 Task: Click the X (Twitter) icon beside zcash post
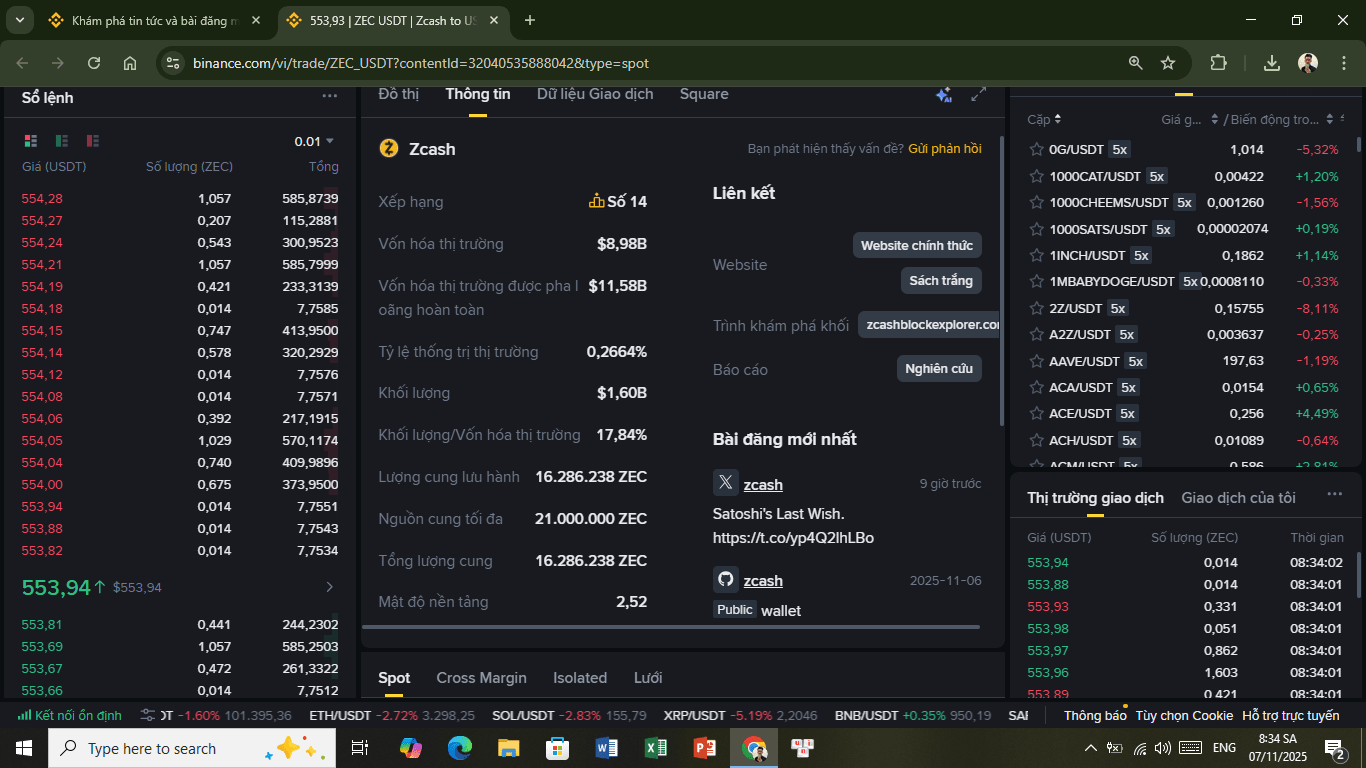[726, 483]
